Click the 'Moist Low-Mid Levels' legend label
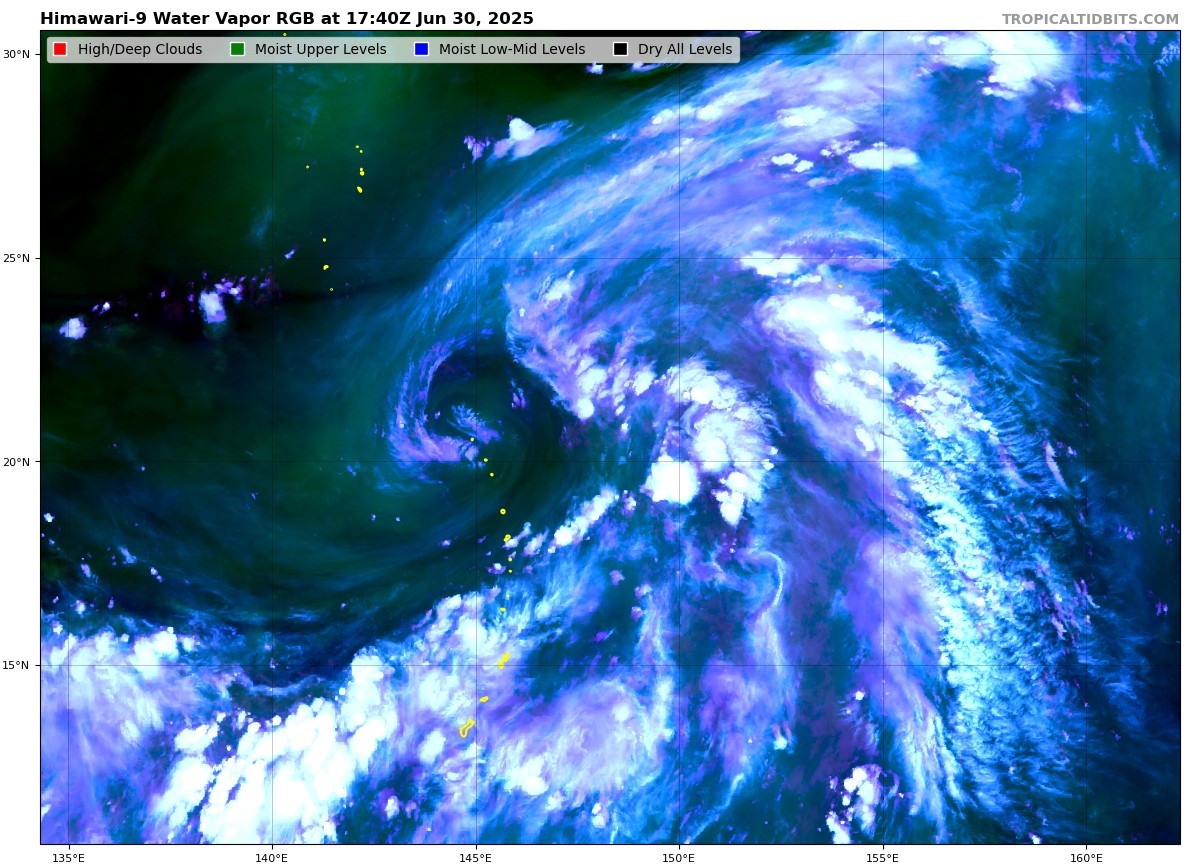This screenshot has height=867, width=1200. point(512,49)
